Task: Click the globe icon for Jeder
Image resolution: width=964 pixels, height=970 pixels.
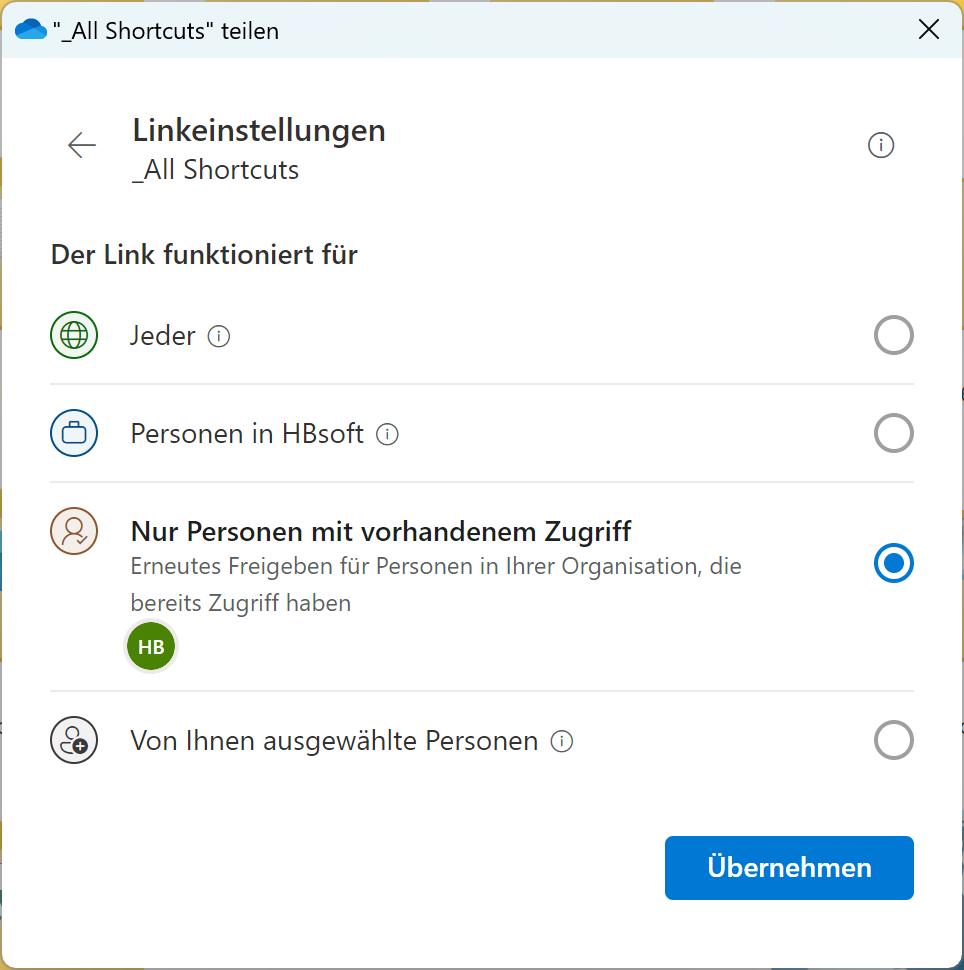Action: (x=74, y=335)
